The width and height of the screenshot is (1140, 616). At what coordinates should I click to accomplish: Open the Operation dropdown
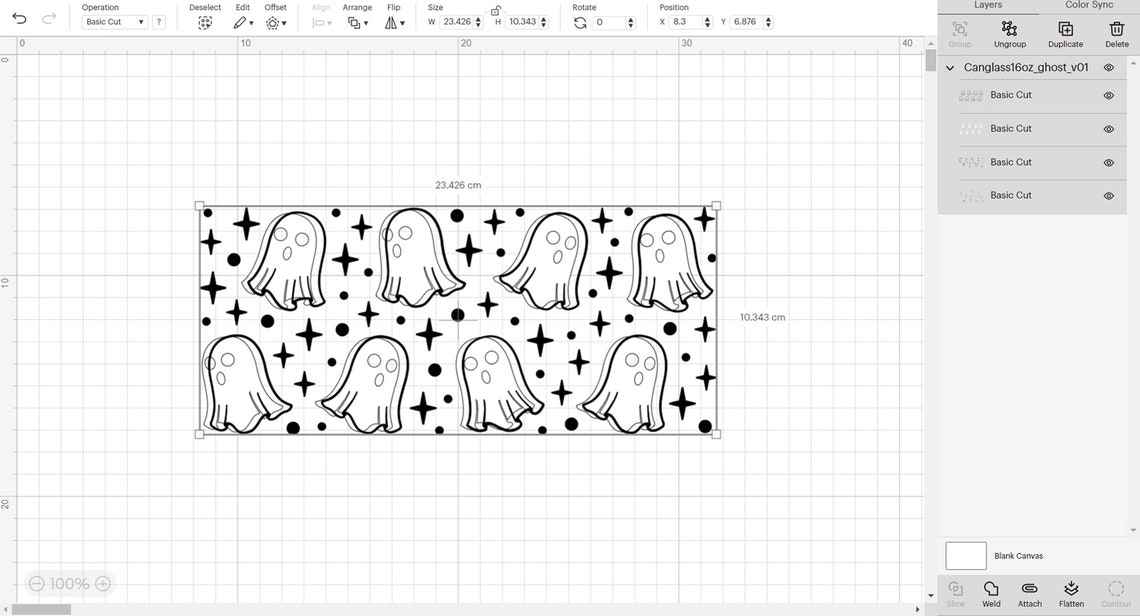[x=114, y=21]
